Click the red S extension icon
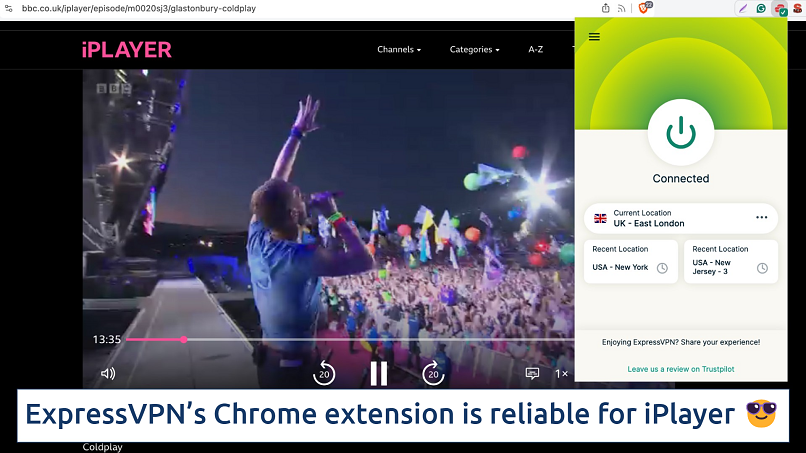Viewport: 806px width, 453px height. click(798, 8)
